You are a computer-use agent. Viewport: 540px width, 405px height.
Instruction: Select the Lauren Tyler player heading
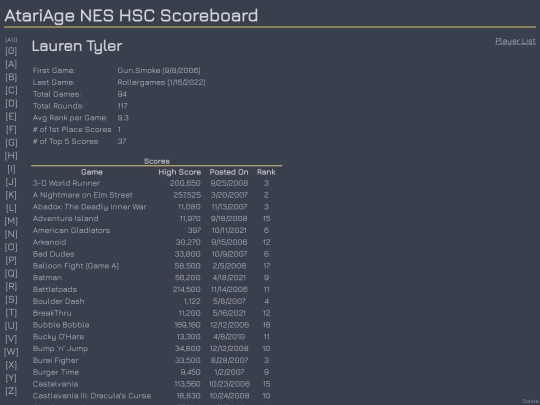click(77, 46)
